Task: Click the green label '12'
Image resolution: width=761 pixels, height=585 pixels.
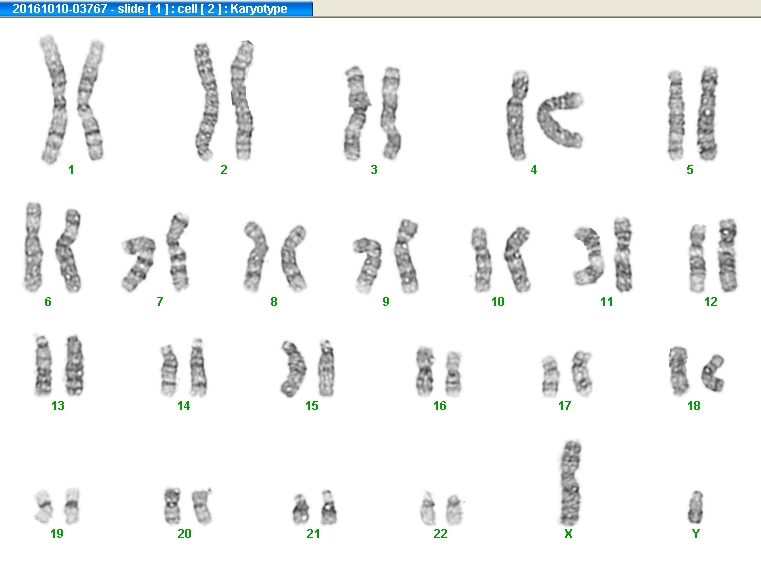Action: point(711,302)
